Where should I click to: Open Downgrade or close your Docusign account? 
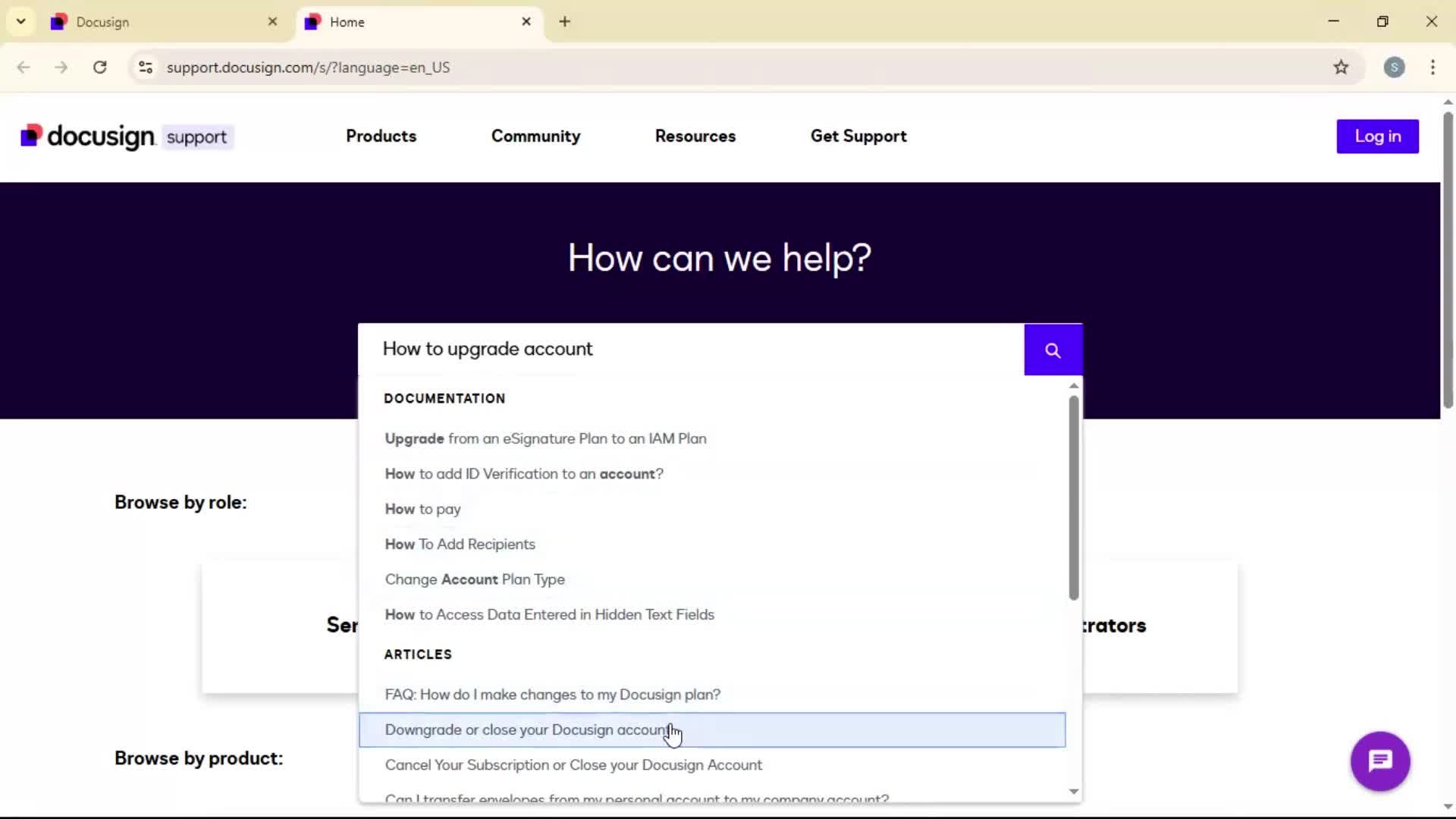[x=712, y=730]
